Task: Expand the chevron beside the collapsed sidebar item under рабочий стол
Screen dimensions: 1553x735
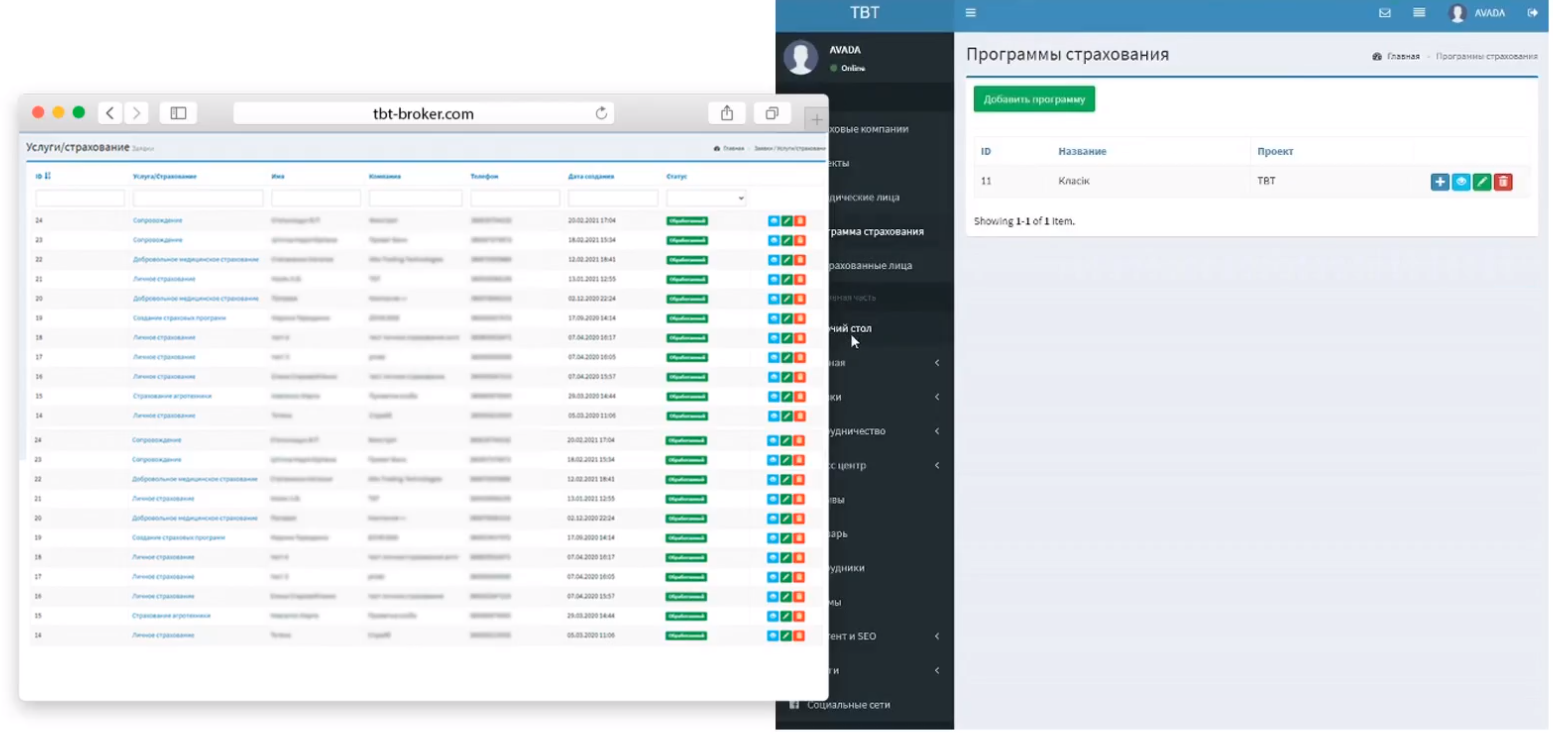Action: 937,363
